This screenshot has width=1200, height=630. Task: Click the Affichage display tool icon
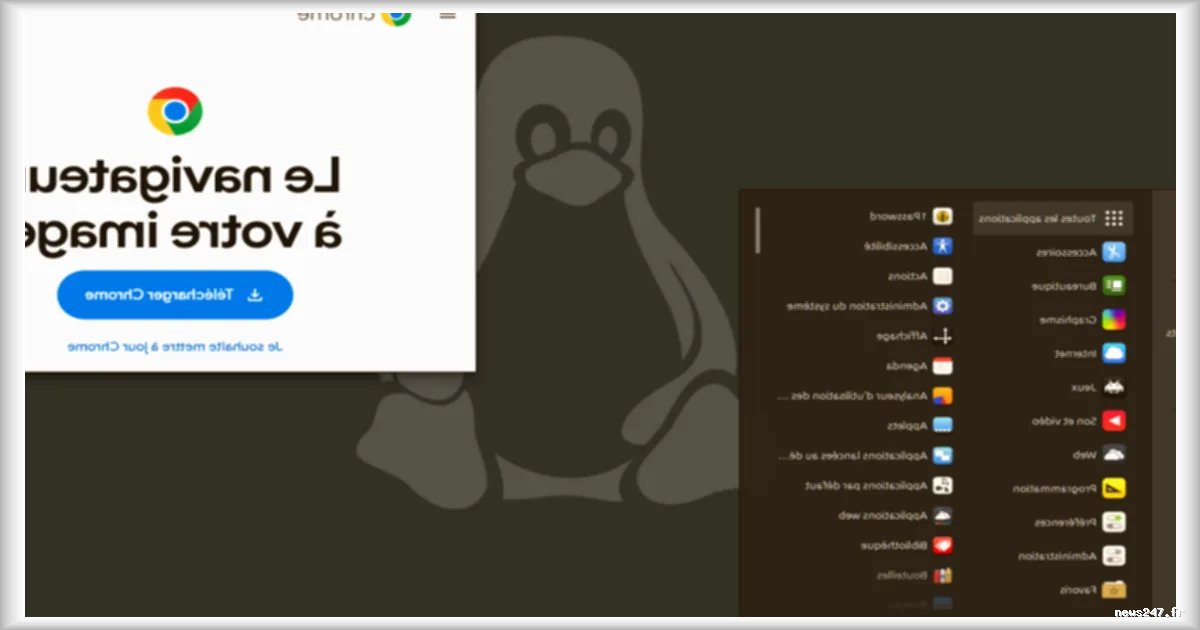point(940,336)
